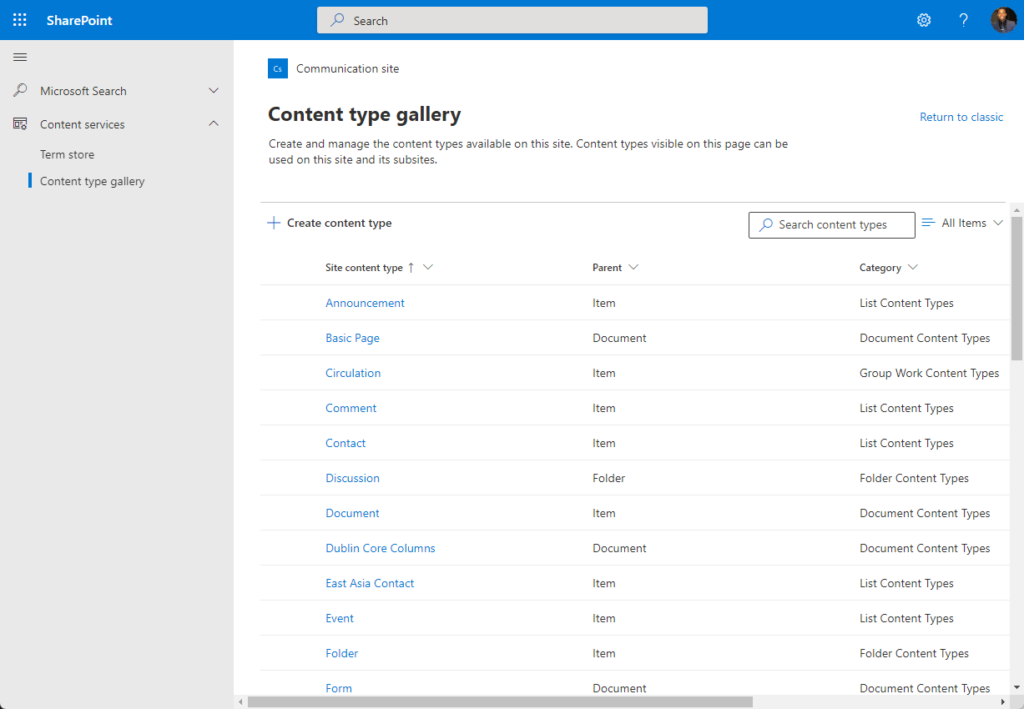Click List Content Types in East Asia Contact row
This screenshot has height=709, width=1024.
coord(906,583)
